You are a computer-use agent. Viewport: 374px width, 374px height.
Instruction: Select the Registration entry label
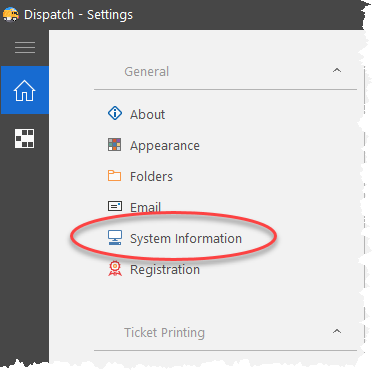(165, 270)
